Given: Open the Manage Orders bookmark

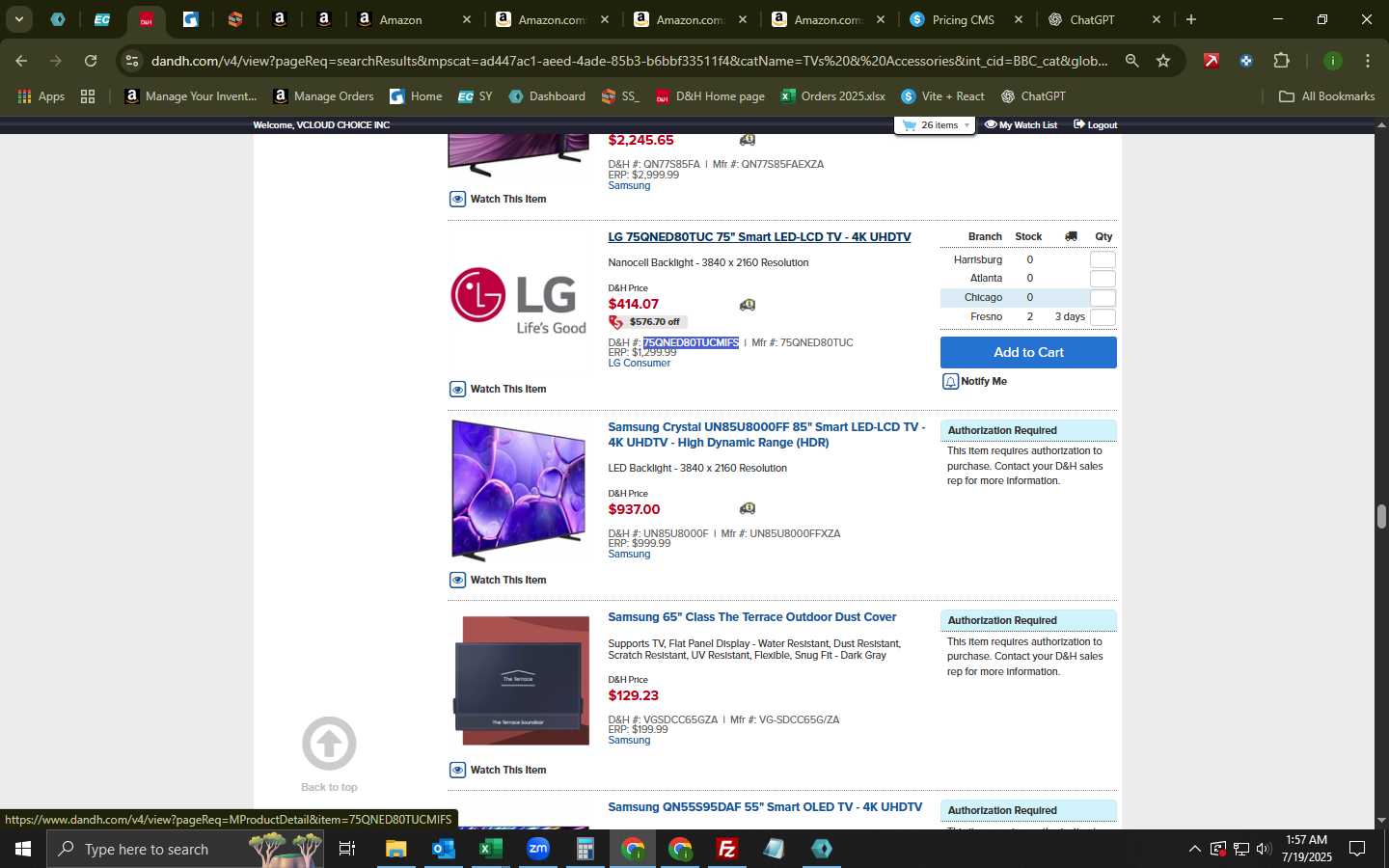Looking at the screenshot, I should point(323,96).
